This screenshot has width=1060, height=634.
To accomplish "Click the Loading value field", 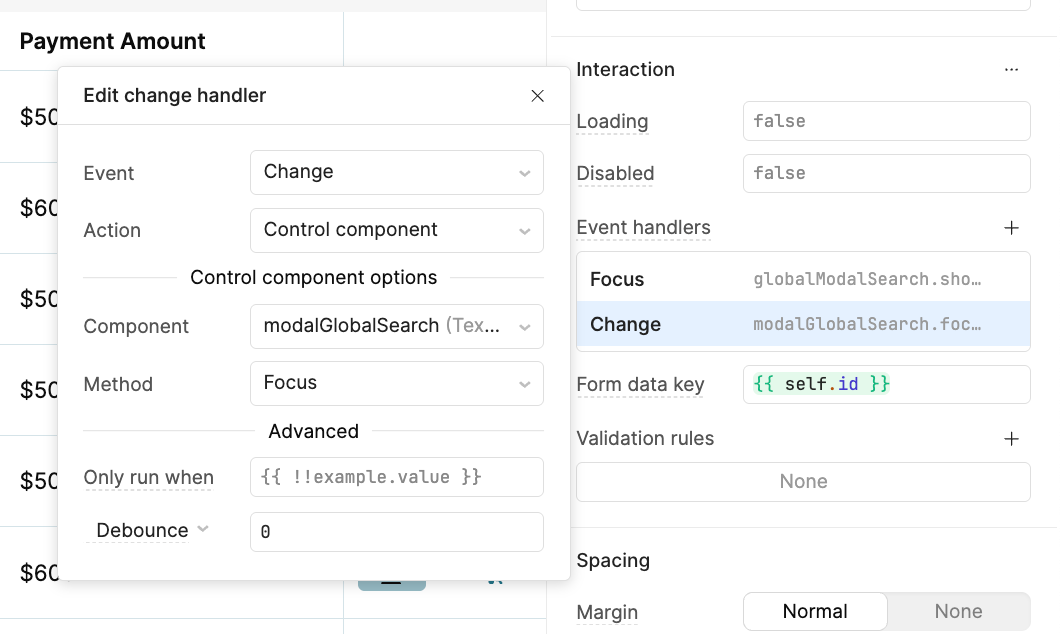I will [885, 121].
